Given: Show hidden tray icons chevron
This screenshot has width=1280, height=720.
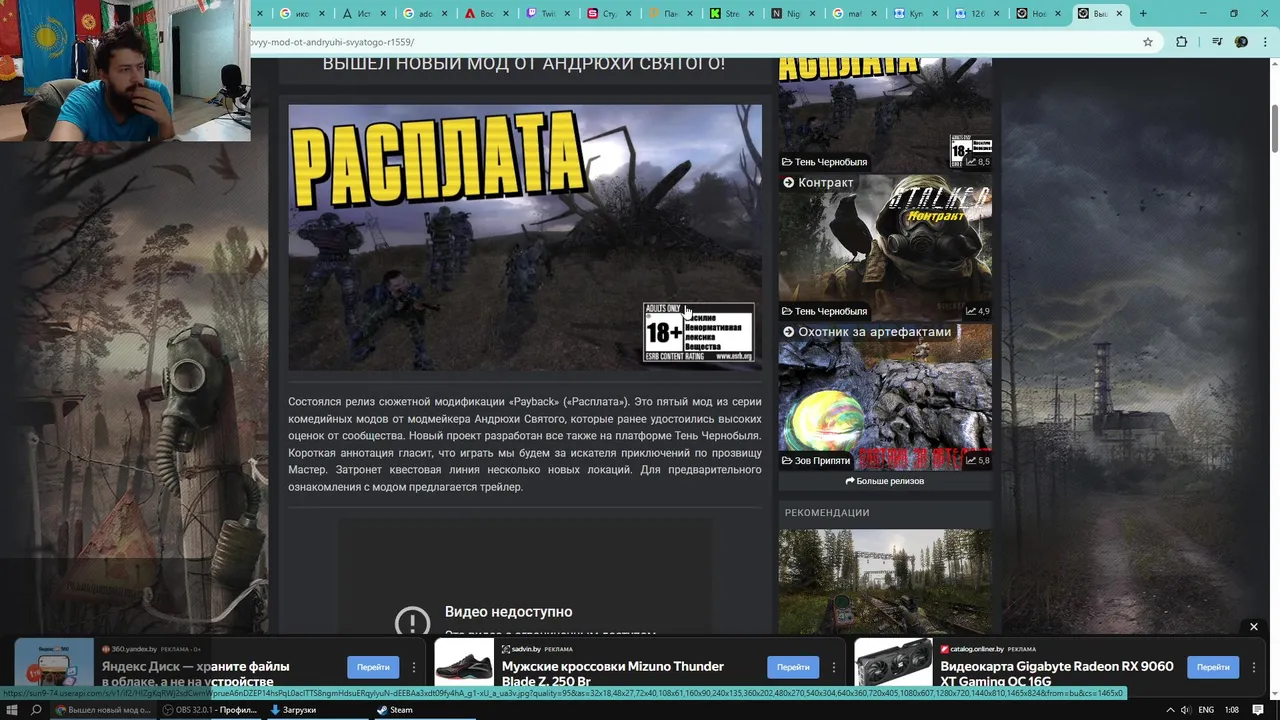Looking at the screenshot, I should pos(1169,710).
